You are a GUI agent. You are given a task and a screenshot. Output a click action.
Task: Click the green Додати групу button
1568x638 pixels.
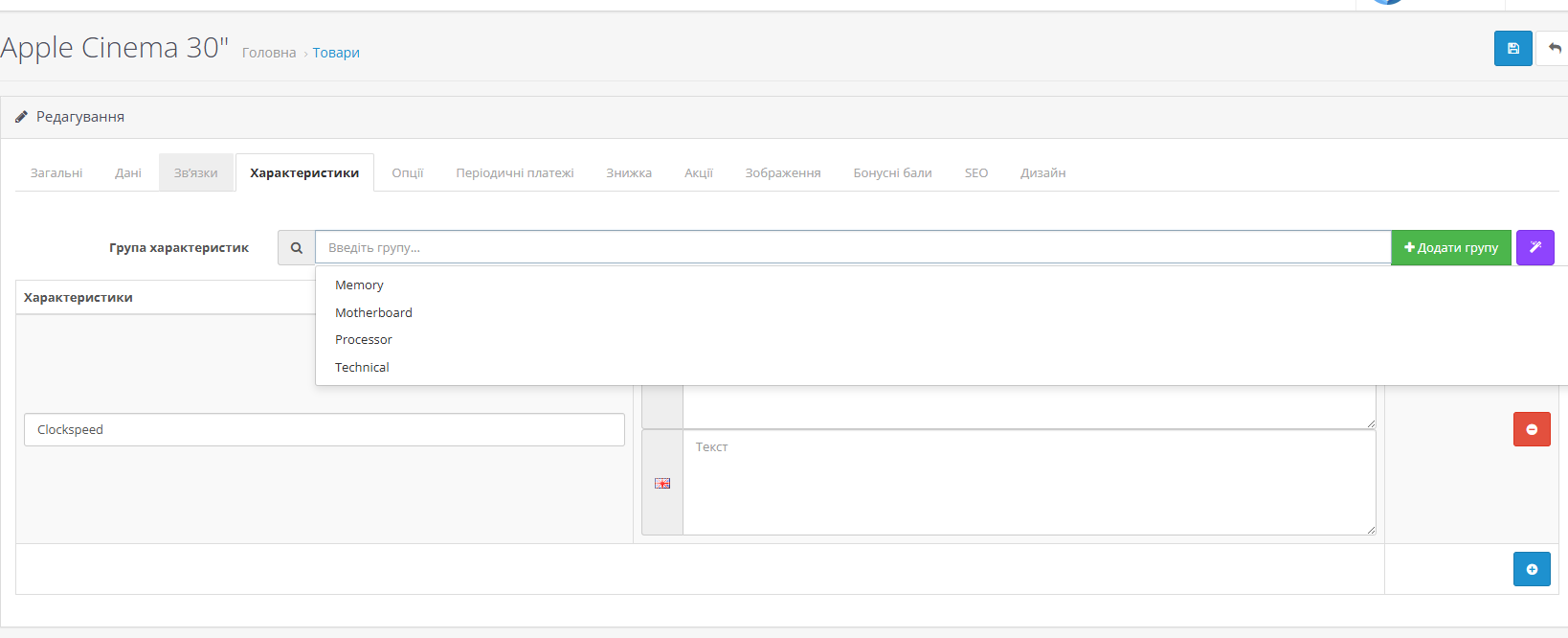click(x=1451, y=247)
